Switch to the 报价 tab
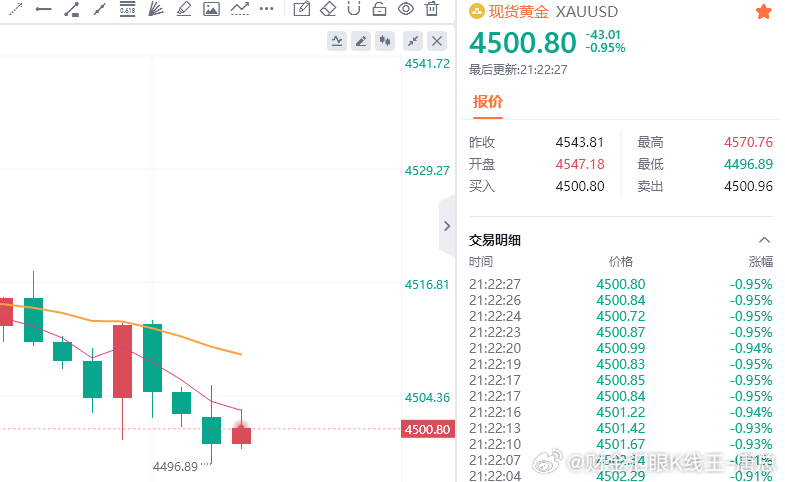 coord(488,102)
